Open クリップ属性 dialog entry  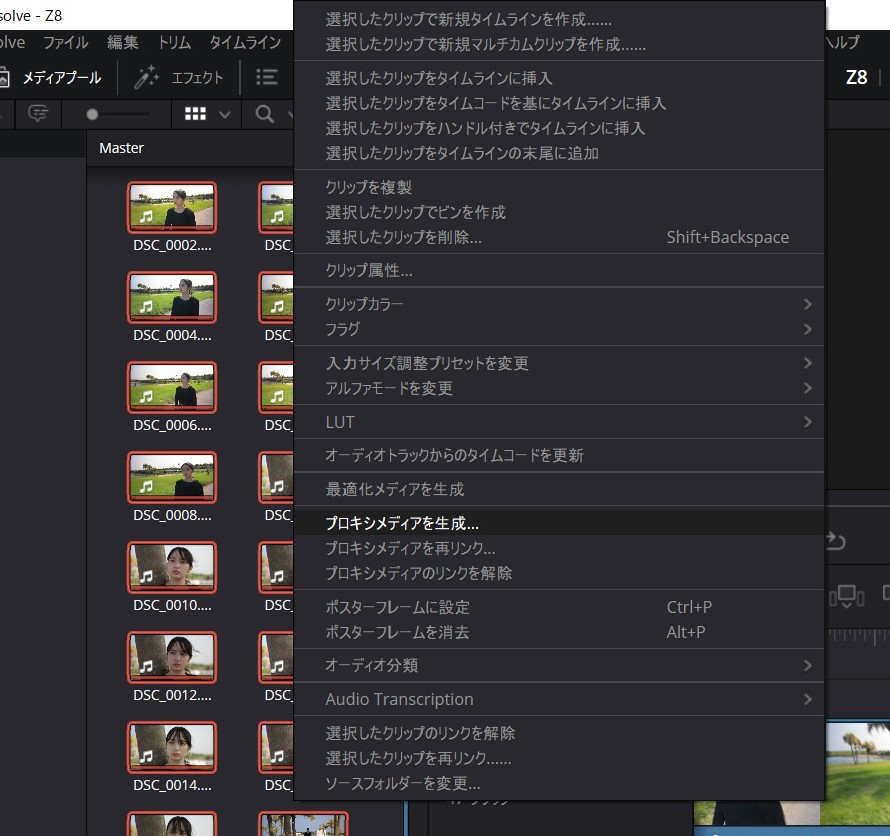559,271
